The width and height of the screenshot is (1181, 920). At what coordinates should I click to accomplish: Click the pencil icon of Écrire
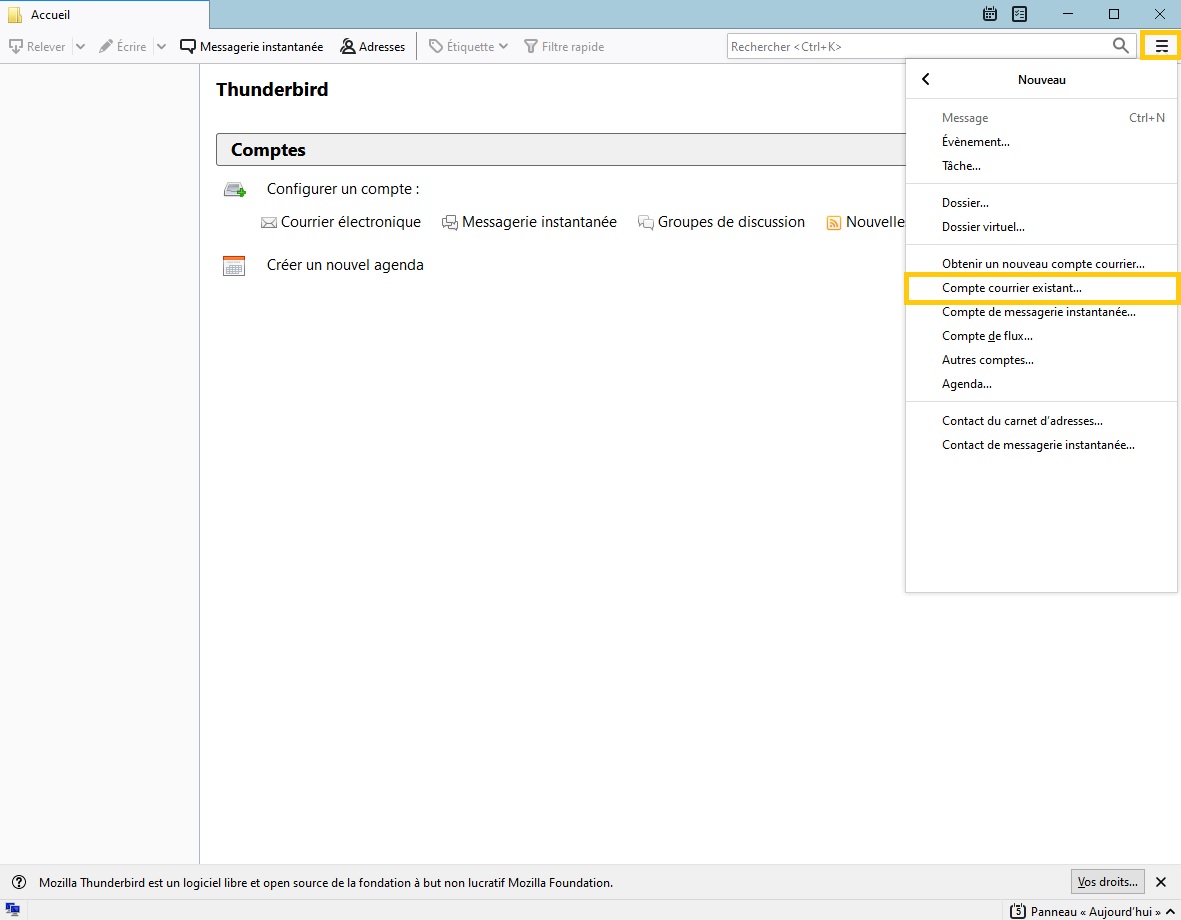105,47
